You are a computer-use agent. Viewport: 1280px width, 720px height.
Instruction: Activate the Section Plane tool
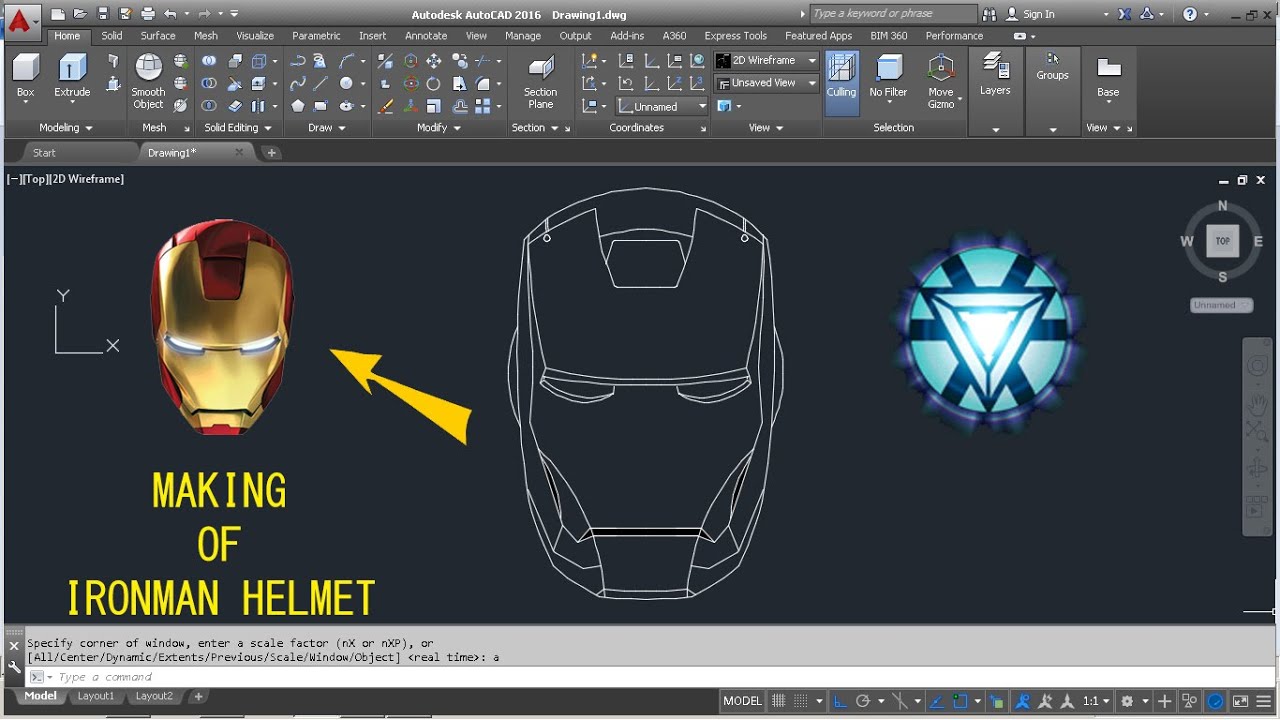[x=540, y=80]
